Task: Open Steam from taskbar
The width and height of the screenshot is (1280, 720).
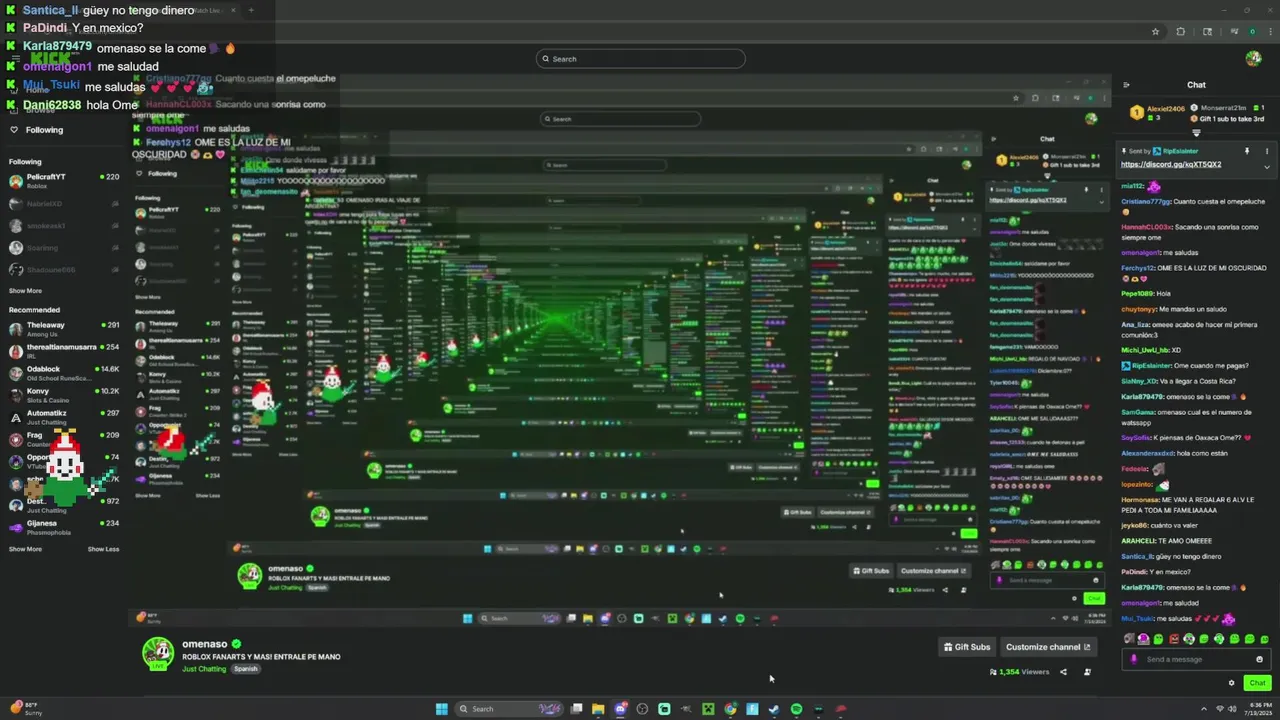Action: pyautogui.click(x=774, y=709)
